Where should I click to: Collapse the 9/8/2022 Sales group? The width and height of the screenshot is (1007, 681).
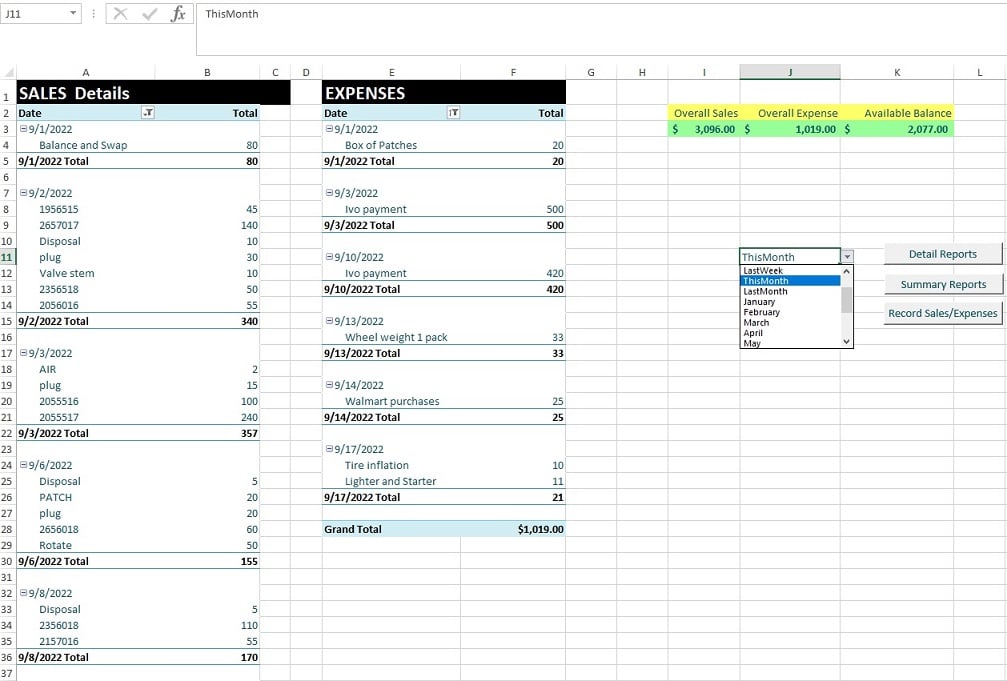click(x=23, y=593)
